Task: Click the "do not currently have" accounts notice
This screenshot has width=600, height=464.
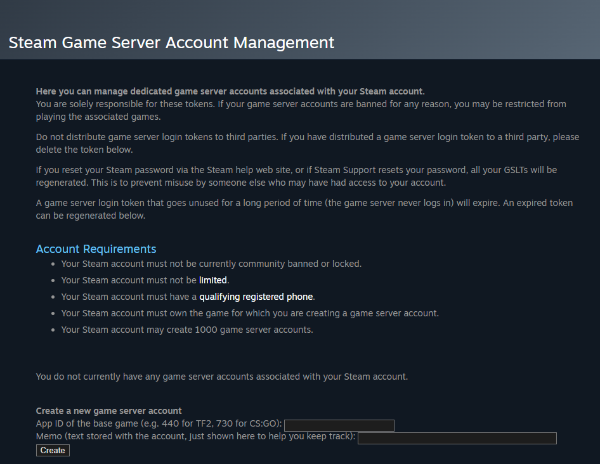Action: (221, 377)
